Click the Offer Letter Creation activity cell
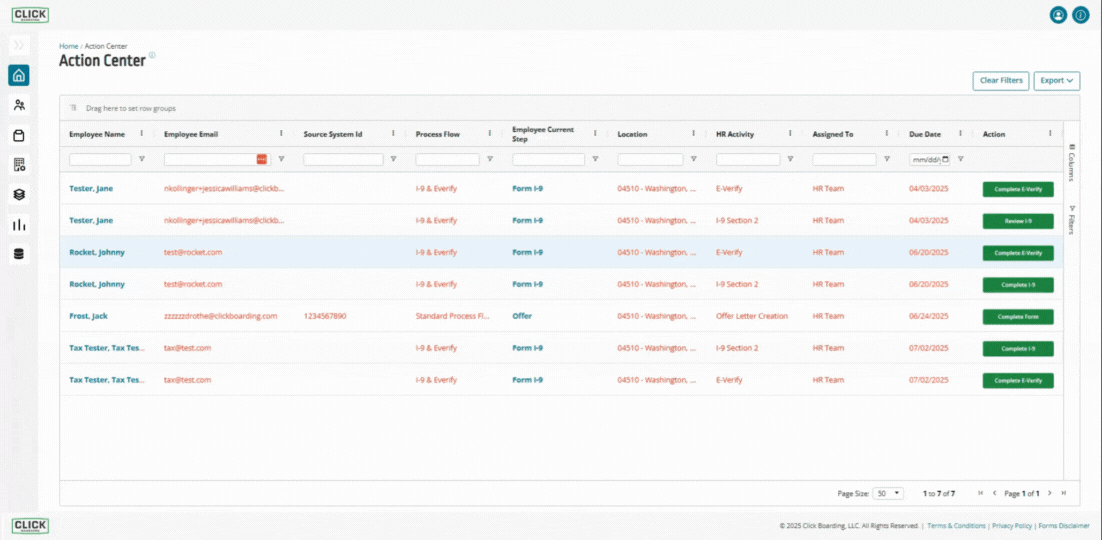 point(752,316)
